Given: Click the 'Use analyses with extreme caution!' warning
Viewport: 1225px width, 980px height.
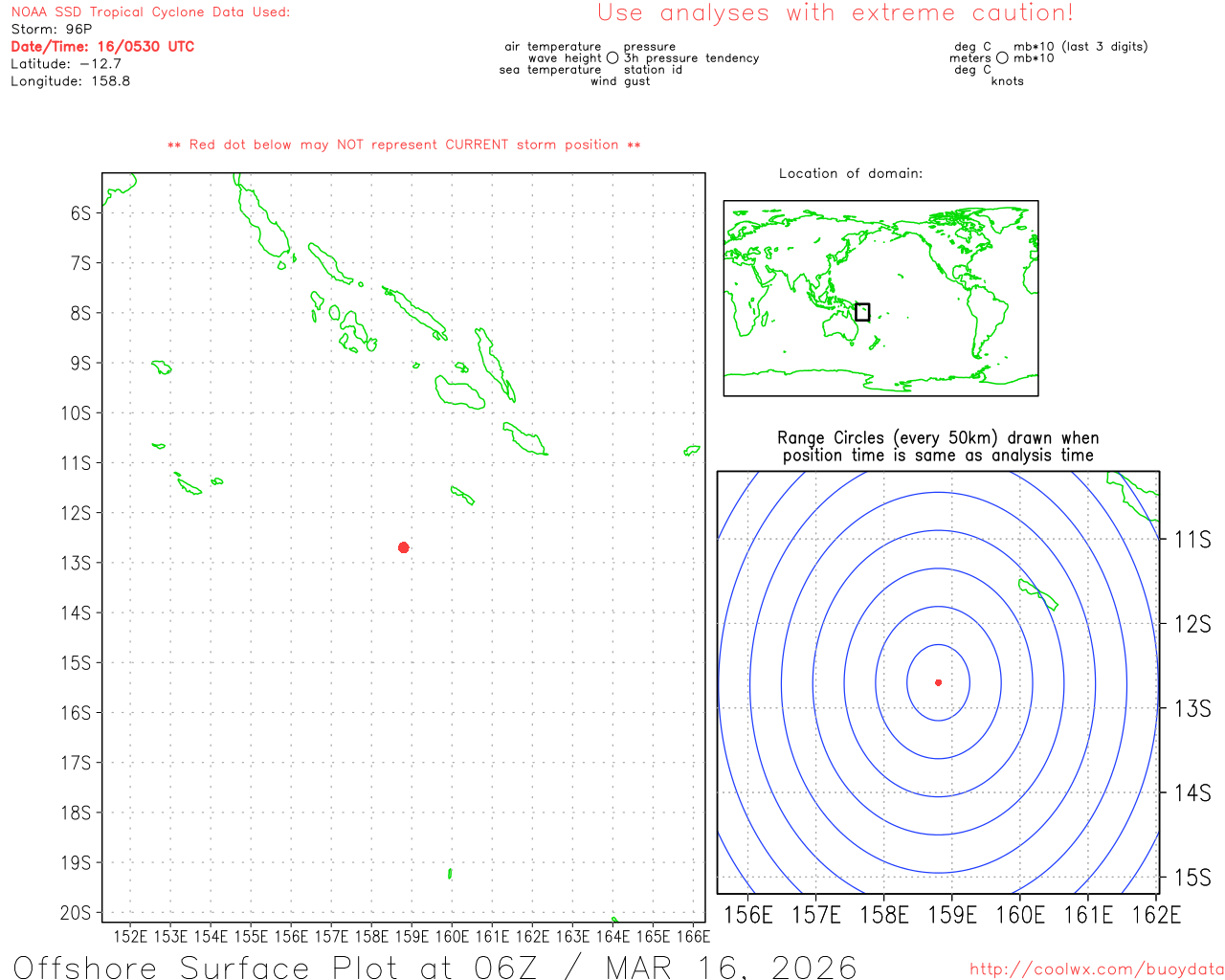Looking at the screenshot, I should 835,13.
